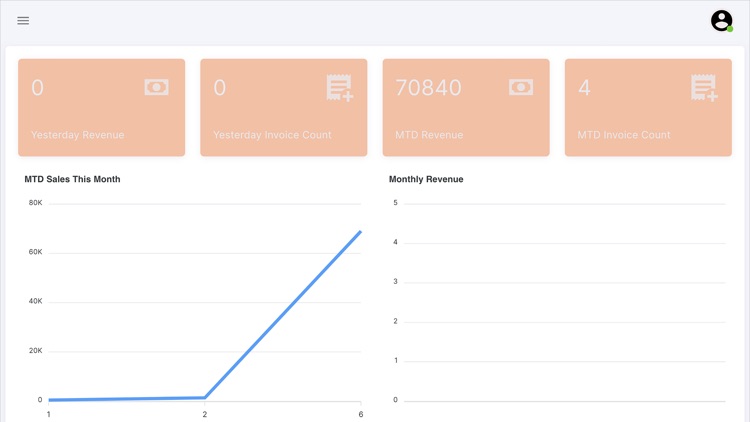Click the MTD Revenue label

click(x=429, y=135)
